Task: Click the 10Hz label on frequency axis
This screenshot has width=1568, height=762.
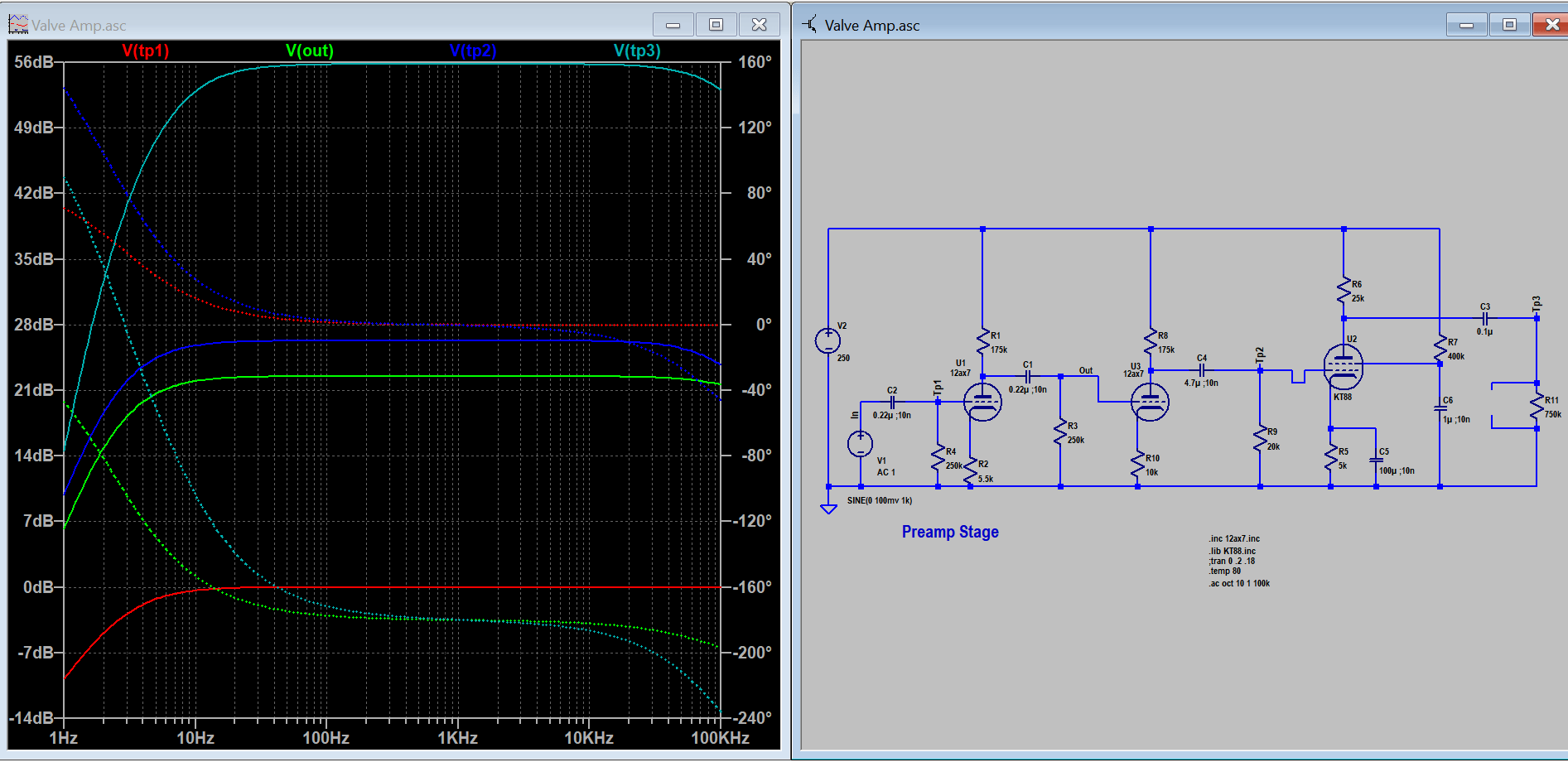Action: coord(195,738)
